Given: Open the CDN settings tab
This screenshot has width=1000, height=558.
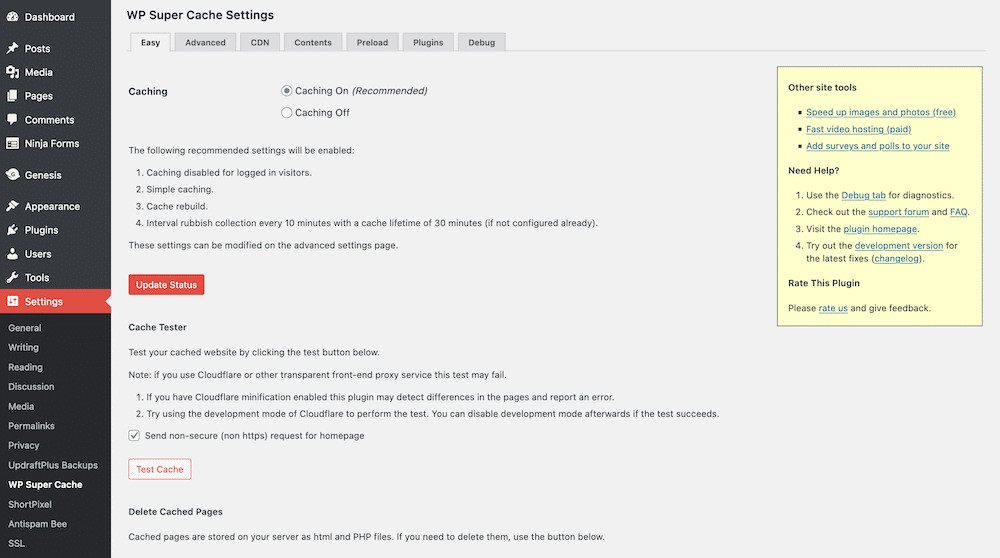Looking at the screenshot, I should (260, 42).
